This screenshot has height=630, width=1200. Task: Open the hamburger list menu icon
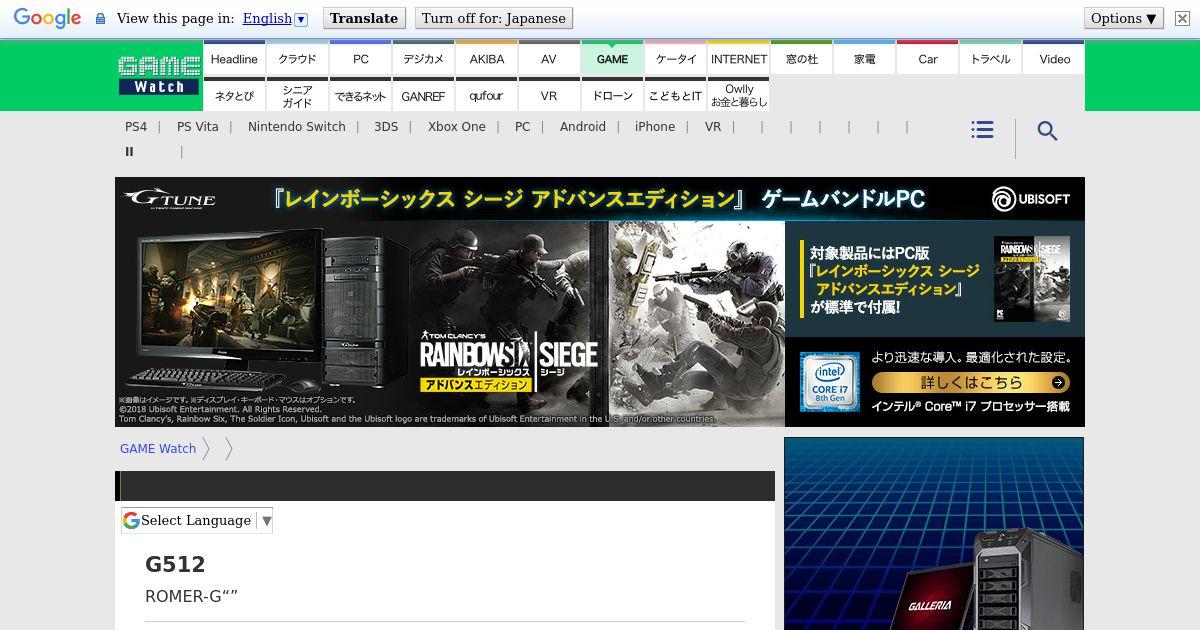point(982,130)
